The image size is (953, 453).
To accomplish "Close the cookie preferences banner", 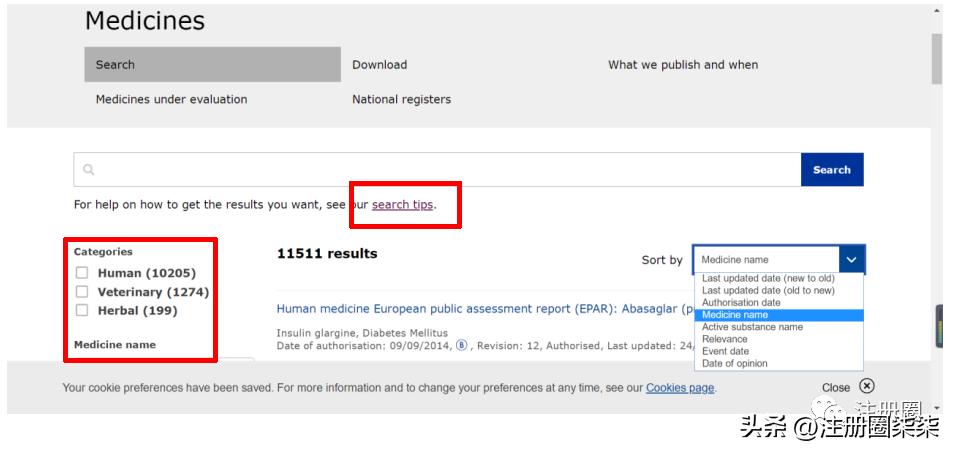I will click(866, 386).
